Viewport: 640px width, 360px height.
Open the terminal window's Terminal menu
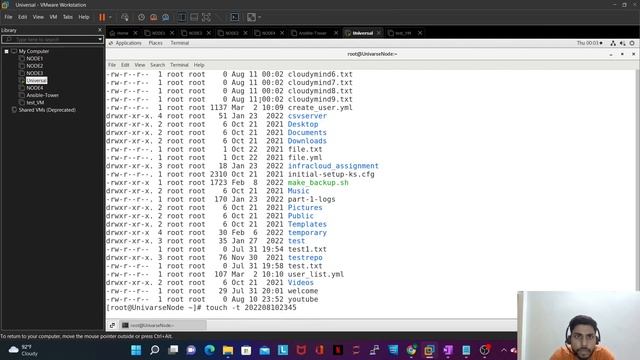(179, 65)
